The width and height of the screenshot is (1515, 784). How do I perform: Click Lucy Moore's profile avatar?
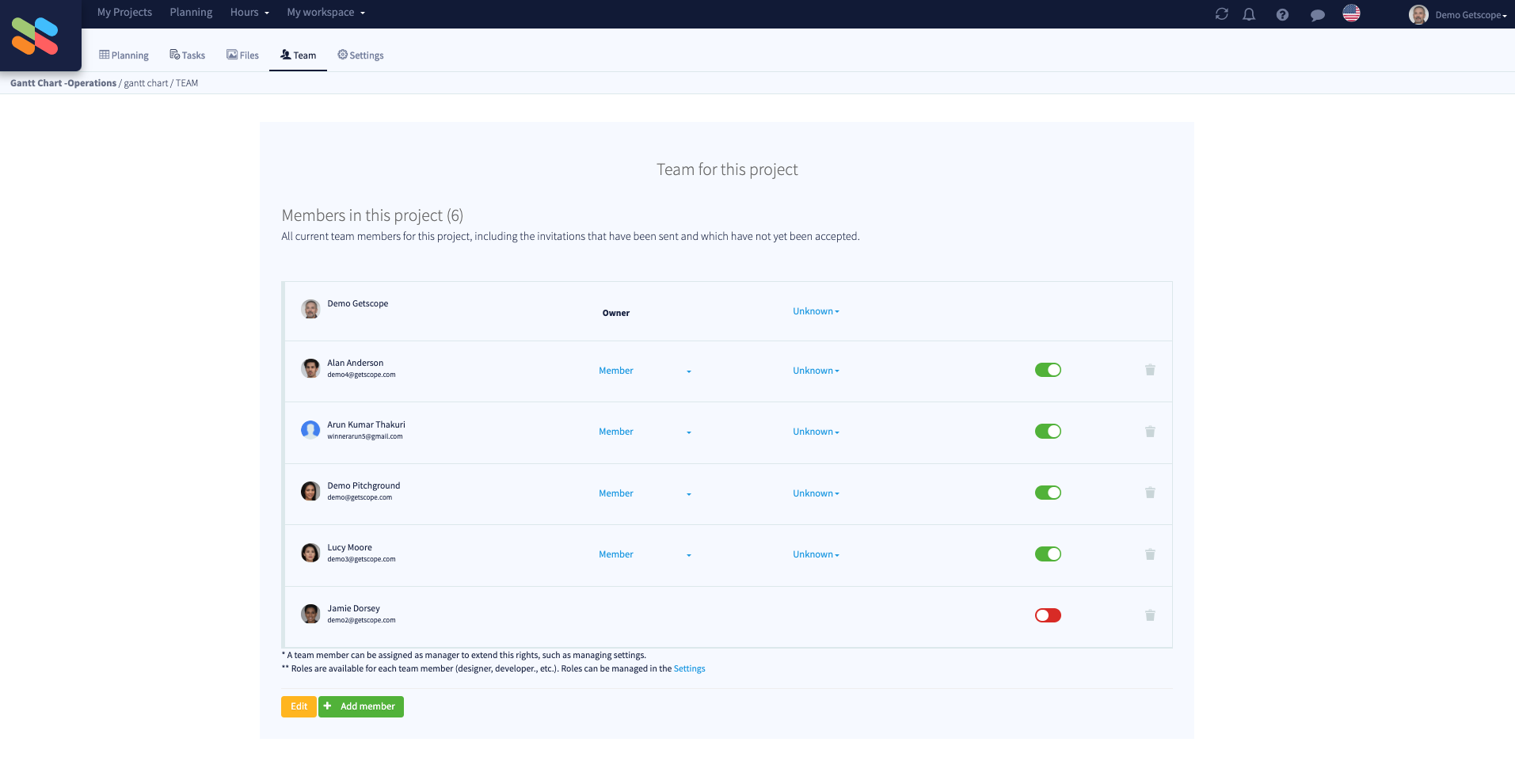click(310, 553)
